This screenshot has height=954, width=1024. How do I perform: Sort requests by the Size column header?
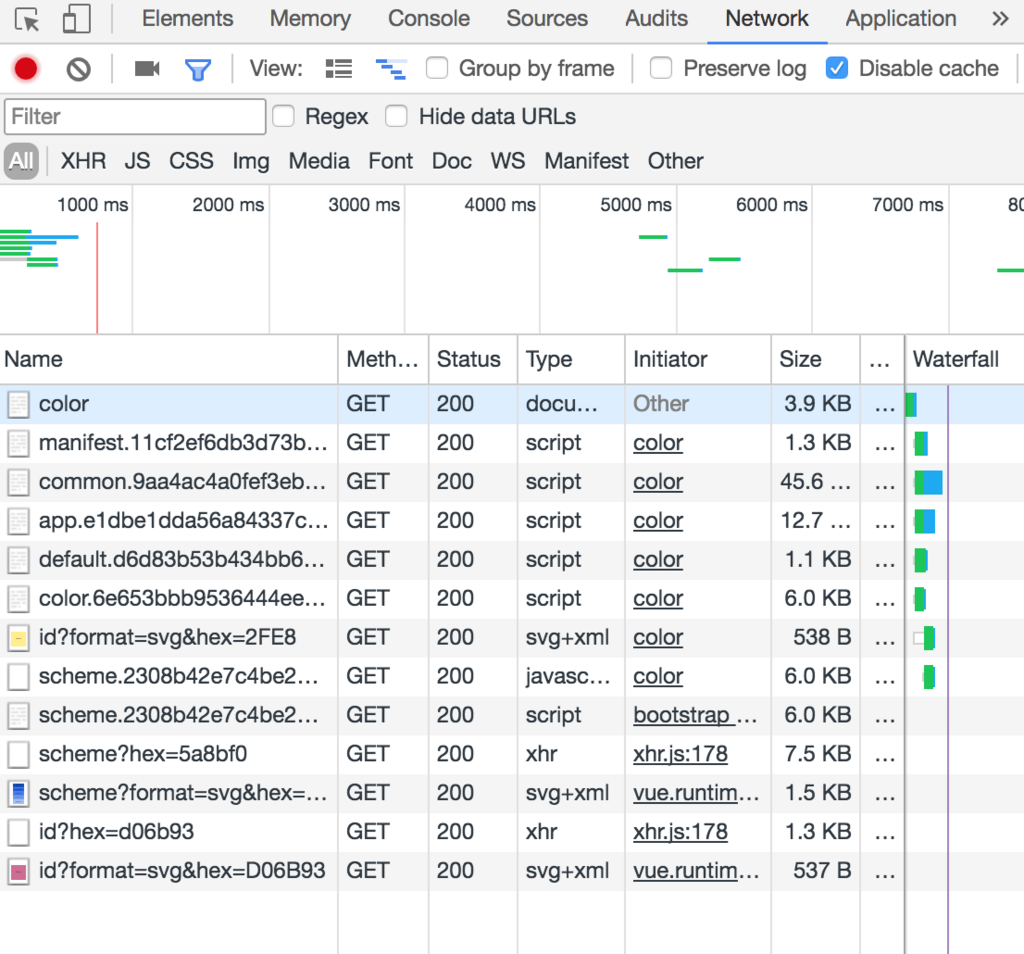point(801,360)
